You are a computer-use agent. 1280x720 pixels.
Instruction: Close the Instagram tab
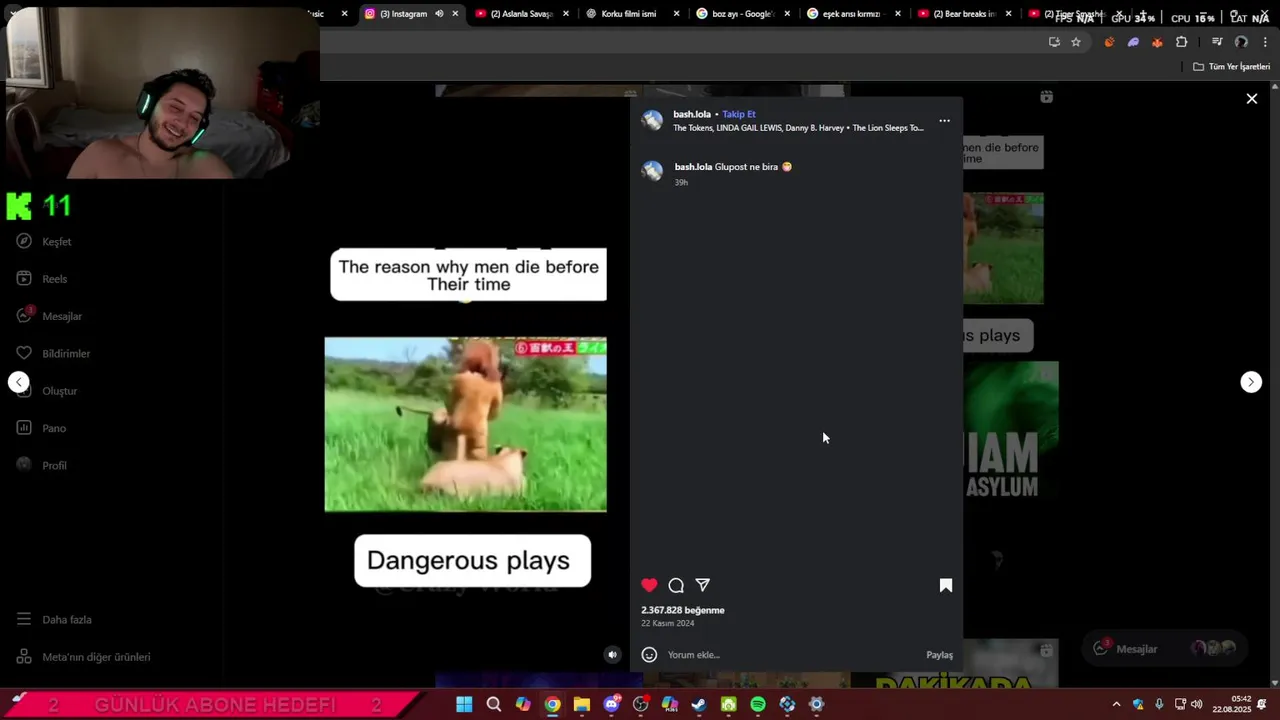coord(455,14)
